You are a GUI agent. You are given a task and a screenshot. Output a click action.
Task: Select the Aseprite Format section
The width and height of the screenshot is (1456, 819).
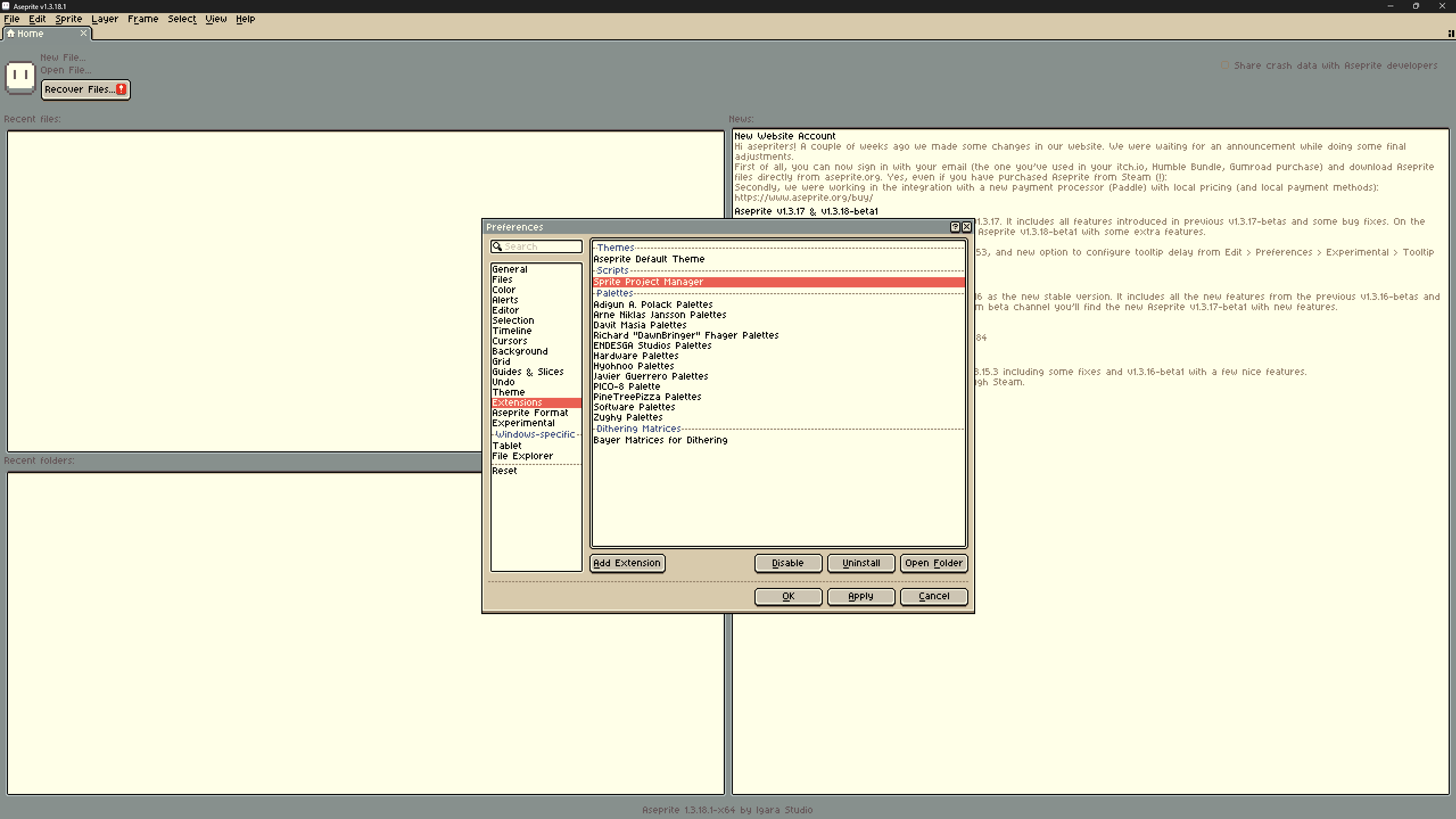536,413
